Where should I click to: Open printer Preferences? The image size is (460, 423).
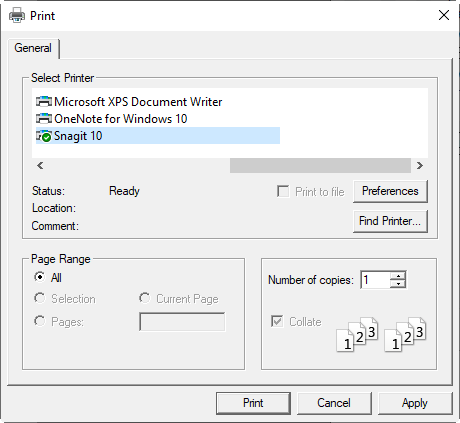[390, 191]
